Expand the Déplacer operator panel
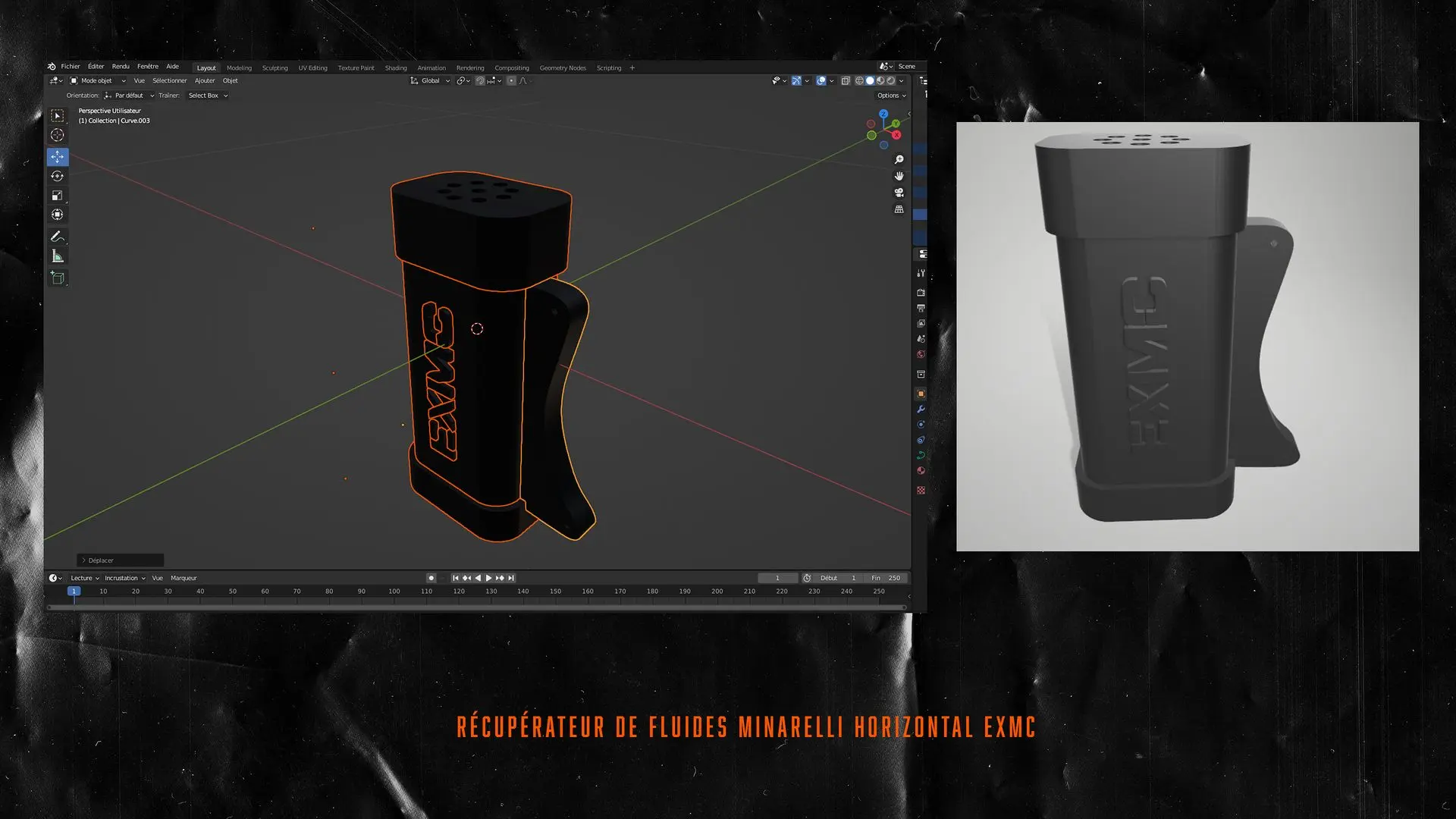This screenshot has width=1456, height=819. [121, 560]
